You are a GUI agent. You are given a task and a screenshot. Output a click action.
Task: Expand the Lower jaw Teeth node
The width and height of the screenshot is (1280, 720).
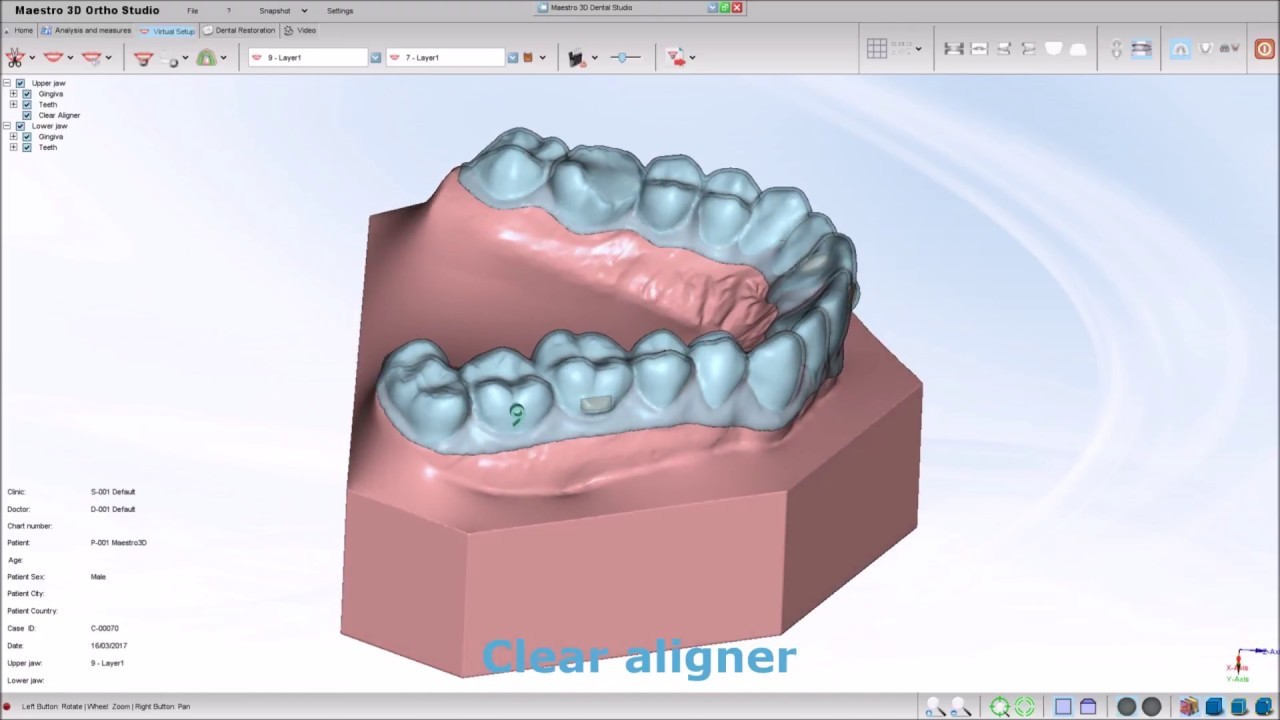(x=14, y=147)
